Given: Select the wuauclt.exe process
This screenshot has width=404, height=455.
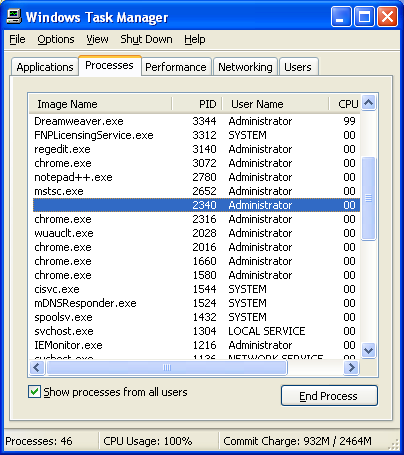Looking at the screenshot, I should pyautogui.click(x=196, y=233).
